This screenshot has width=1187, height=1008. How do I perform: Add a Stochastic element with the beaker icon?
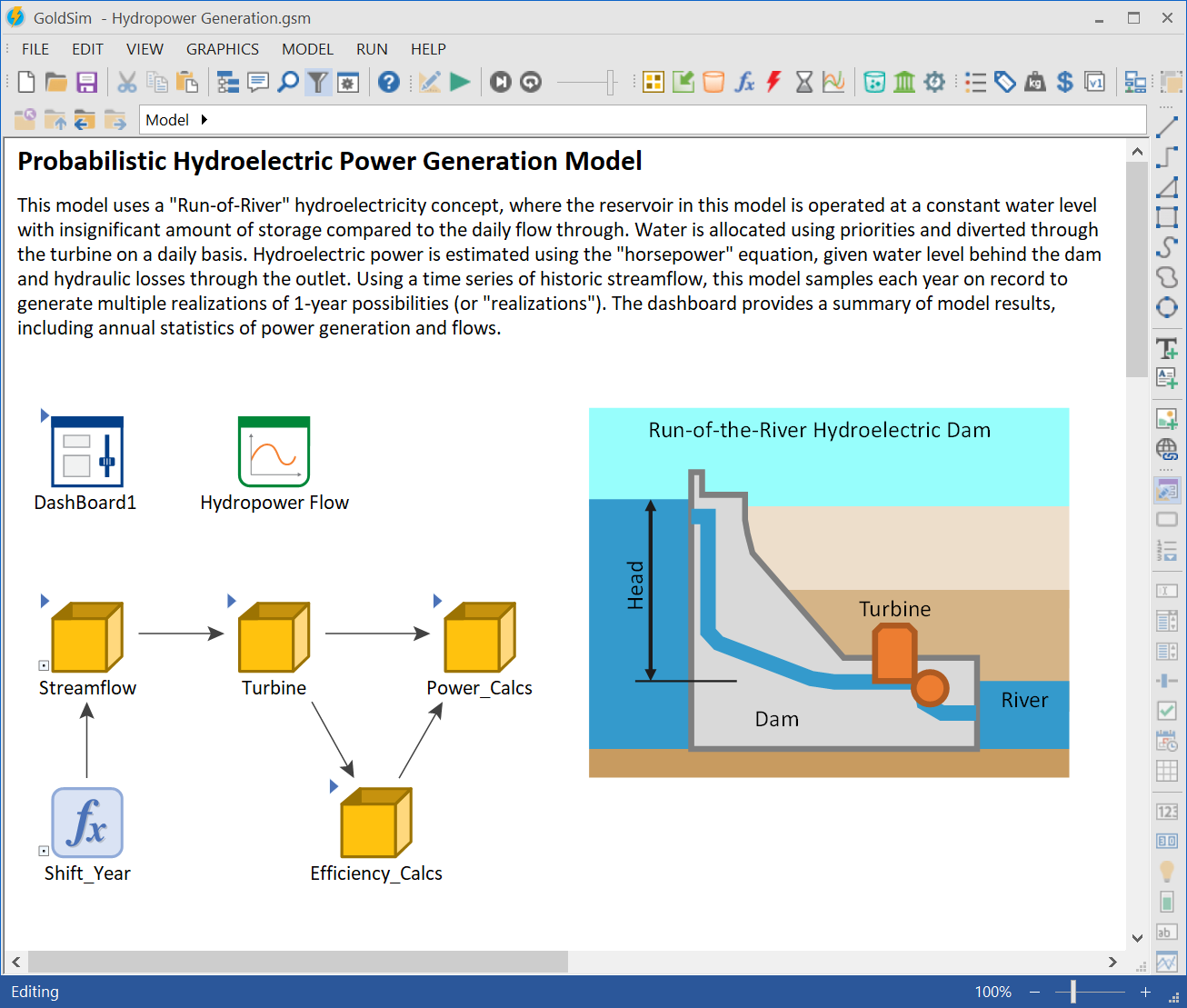(874, 82)
